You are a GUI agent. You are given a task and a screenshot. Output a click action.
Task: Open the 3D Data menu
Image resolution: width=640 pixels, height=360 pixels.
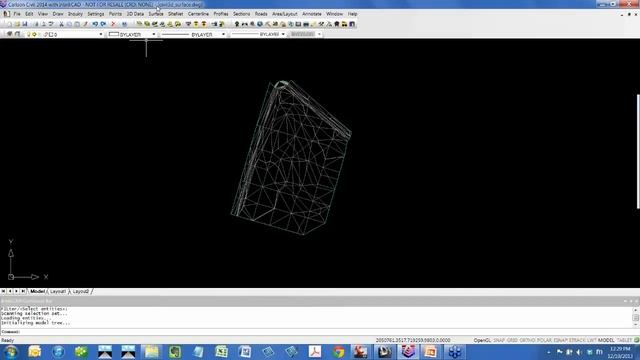coord(135,14)
